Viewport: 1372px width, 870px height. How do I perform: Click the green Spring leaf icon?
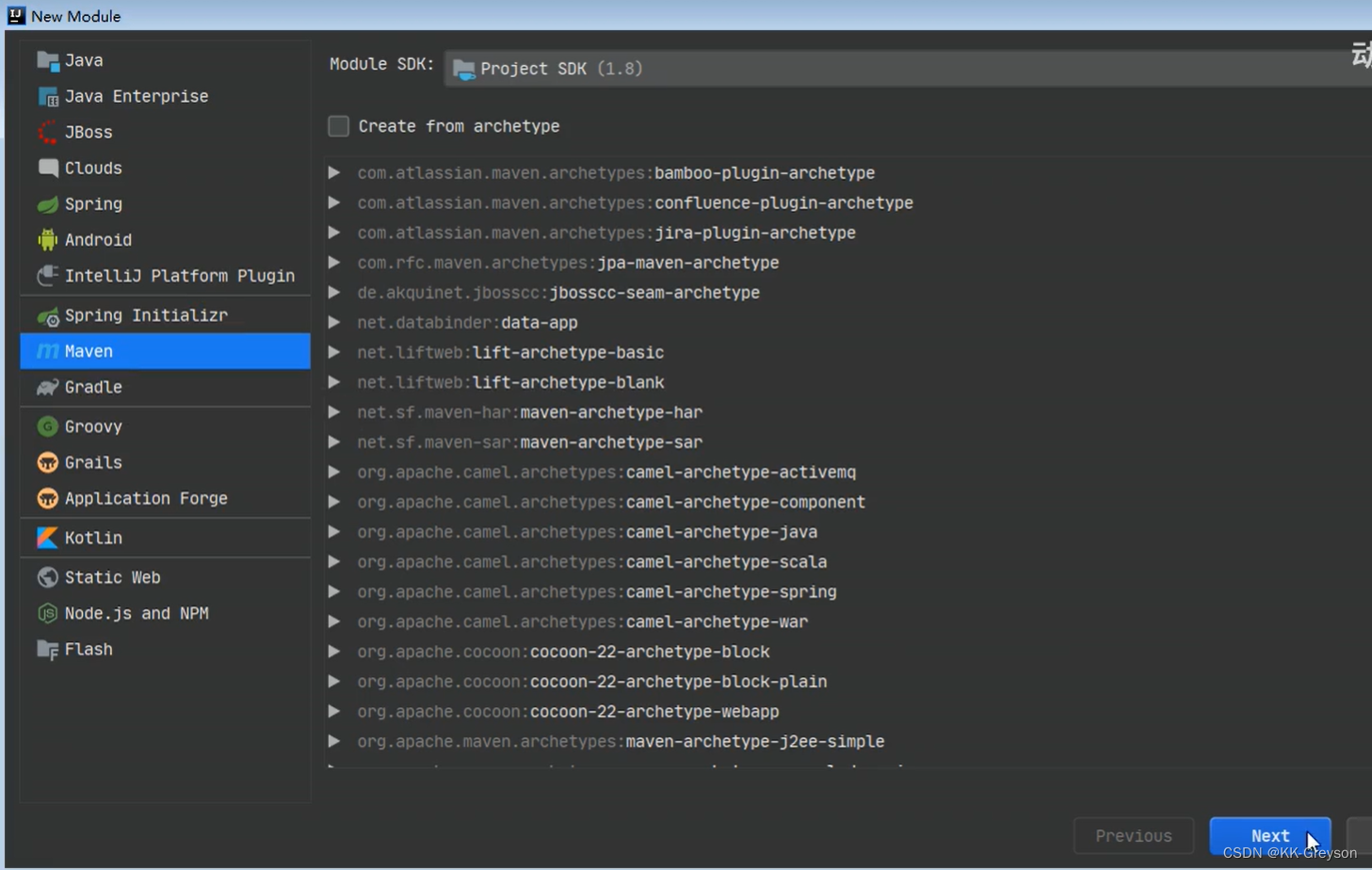click(47, 204)
